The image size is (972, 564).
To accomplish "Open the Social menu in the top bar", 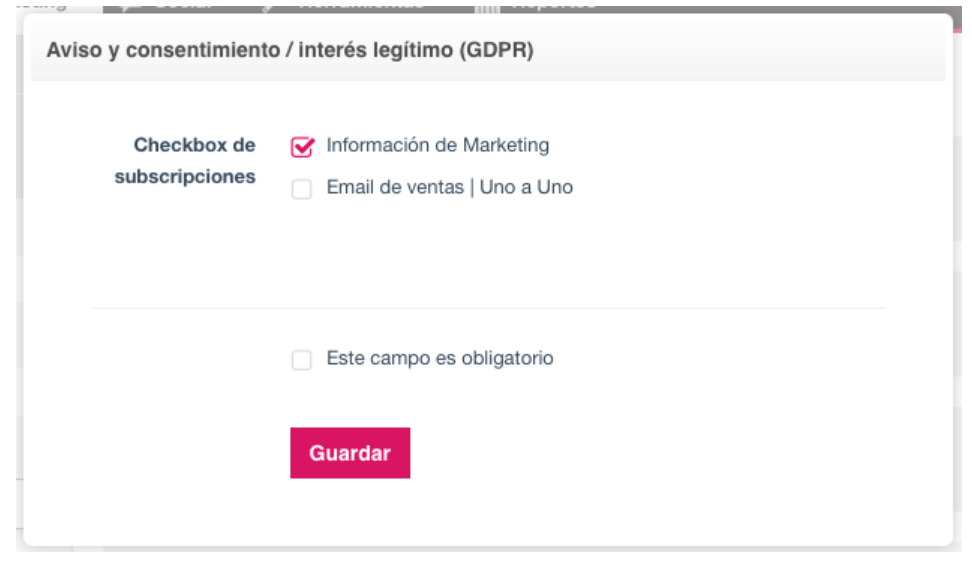I will (x=183, y=5).
